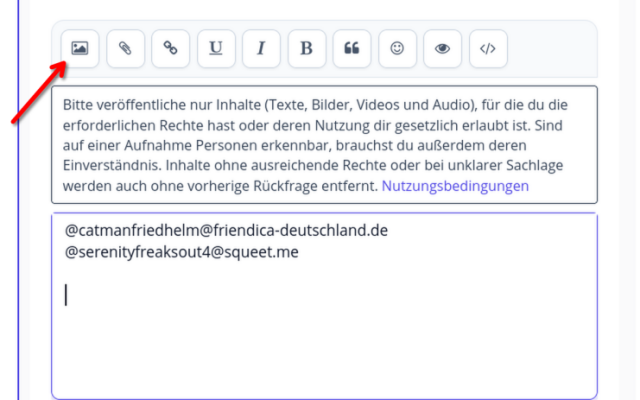Insert a code block
The image size is (640, 400).
click(x=488, y=49)
